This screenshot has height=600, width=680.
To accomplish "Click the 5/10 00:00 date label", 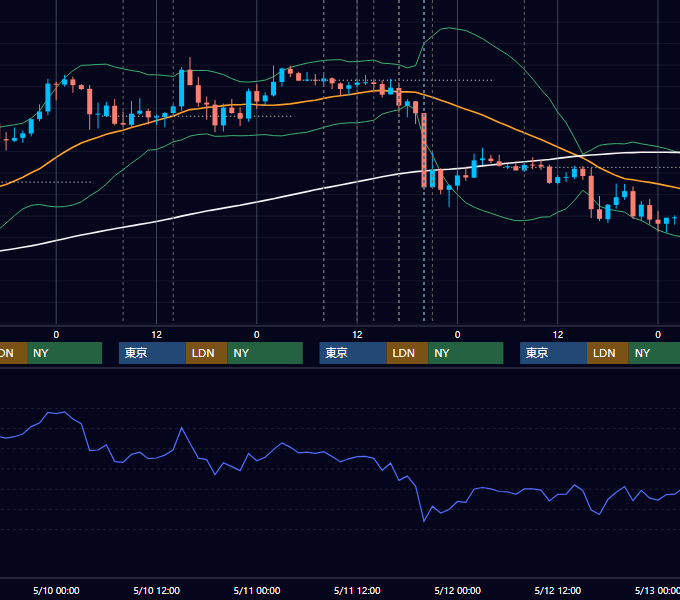I will coord(56,590).
